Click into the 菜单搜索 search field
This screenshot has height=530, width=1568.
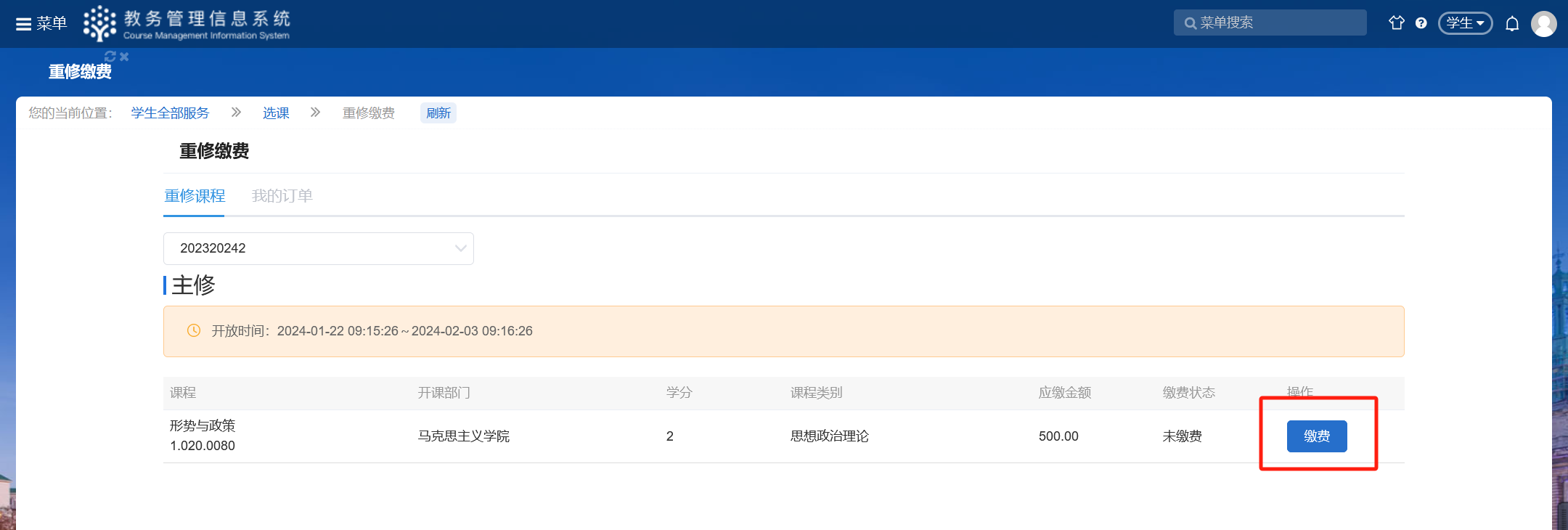coord(1278,23)
